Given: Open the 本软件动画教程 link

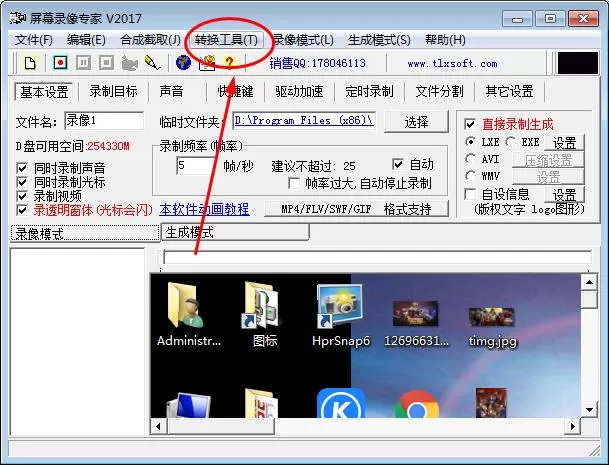Looking at the screenshot, I should pyautogui.click(x=204, y=209).
